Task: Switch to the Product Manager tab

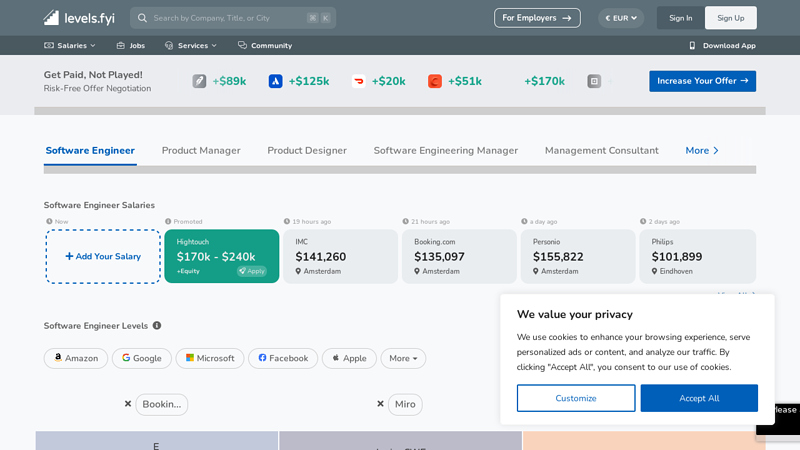Action: point(201,151)
